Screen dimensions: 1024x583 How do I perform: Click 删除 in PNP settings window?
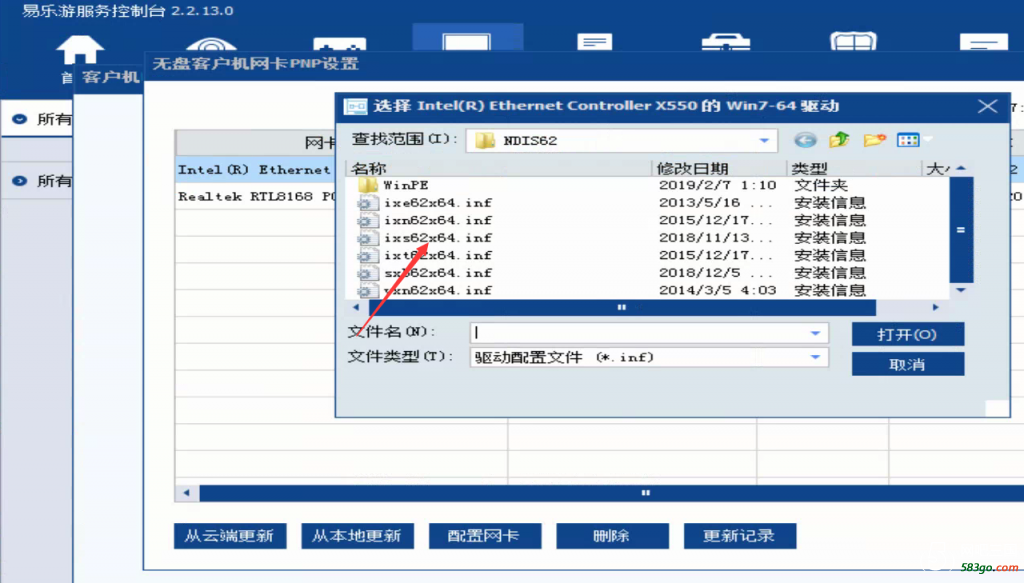point(612,536)
